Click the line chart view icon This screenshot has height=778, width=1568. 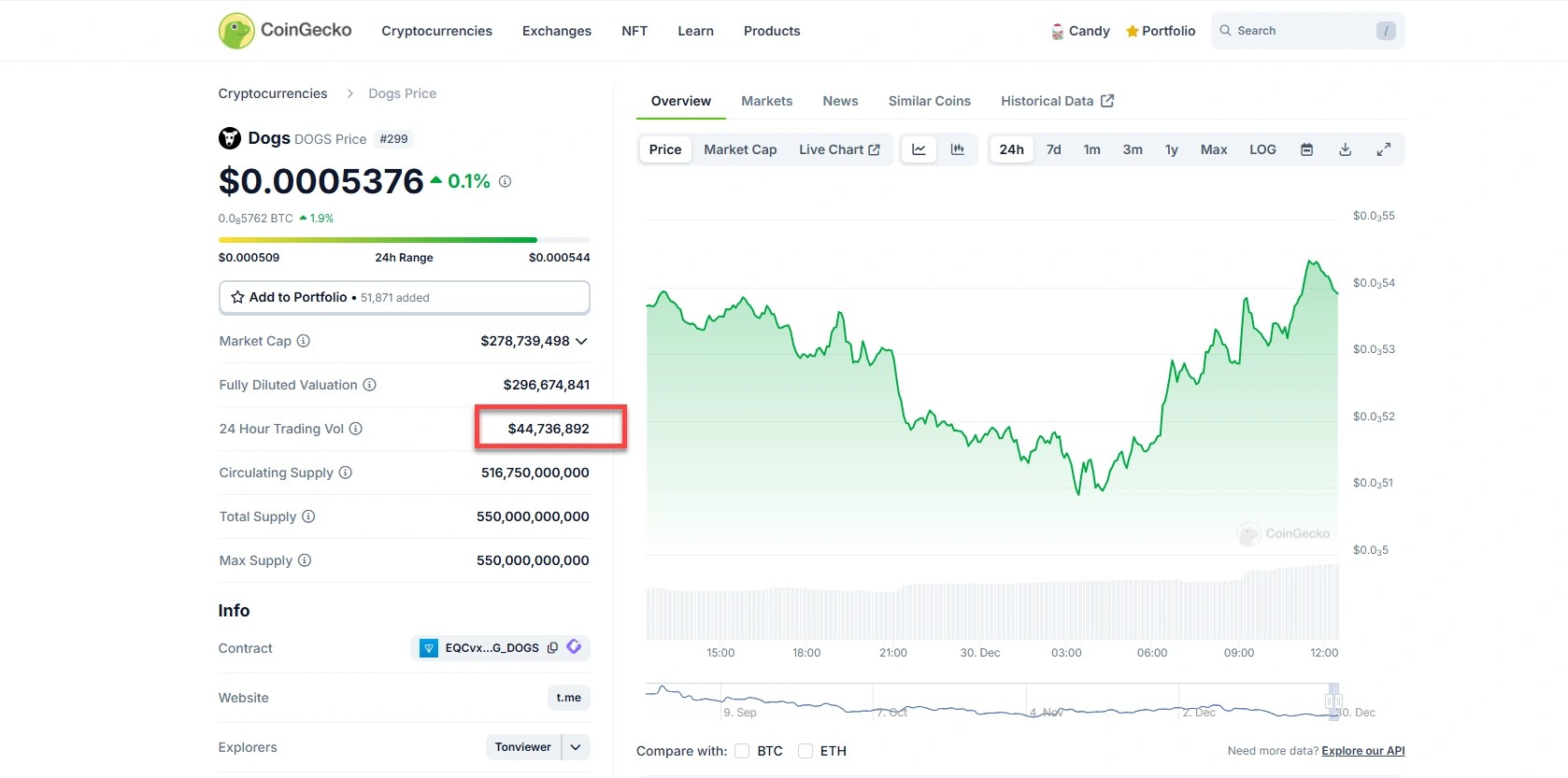tap(919, 149)
